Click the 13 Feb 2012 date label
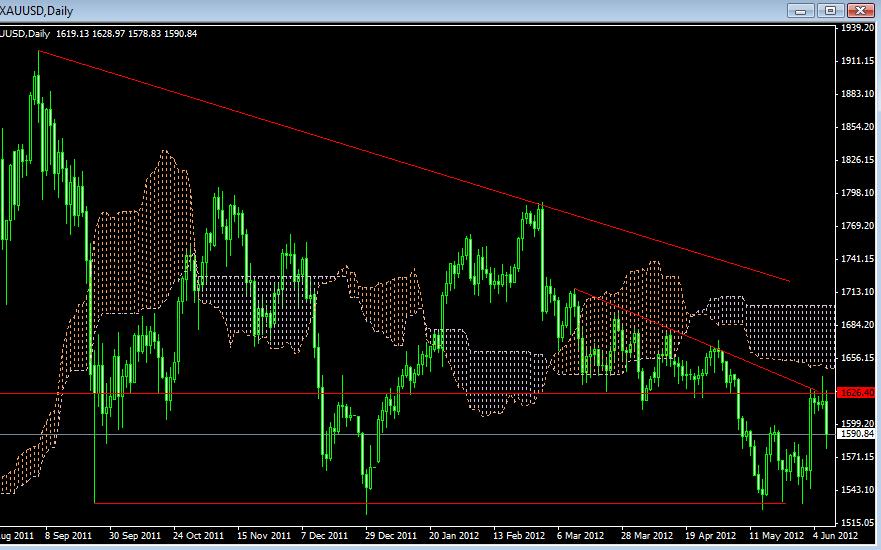The height and width of the screenshot is (550, 881). [x=519, y=535]
